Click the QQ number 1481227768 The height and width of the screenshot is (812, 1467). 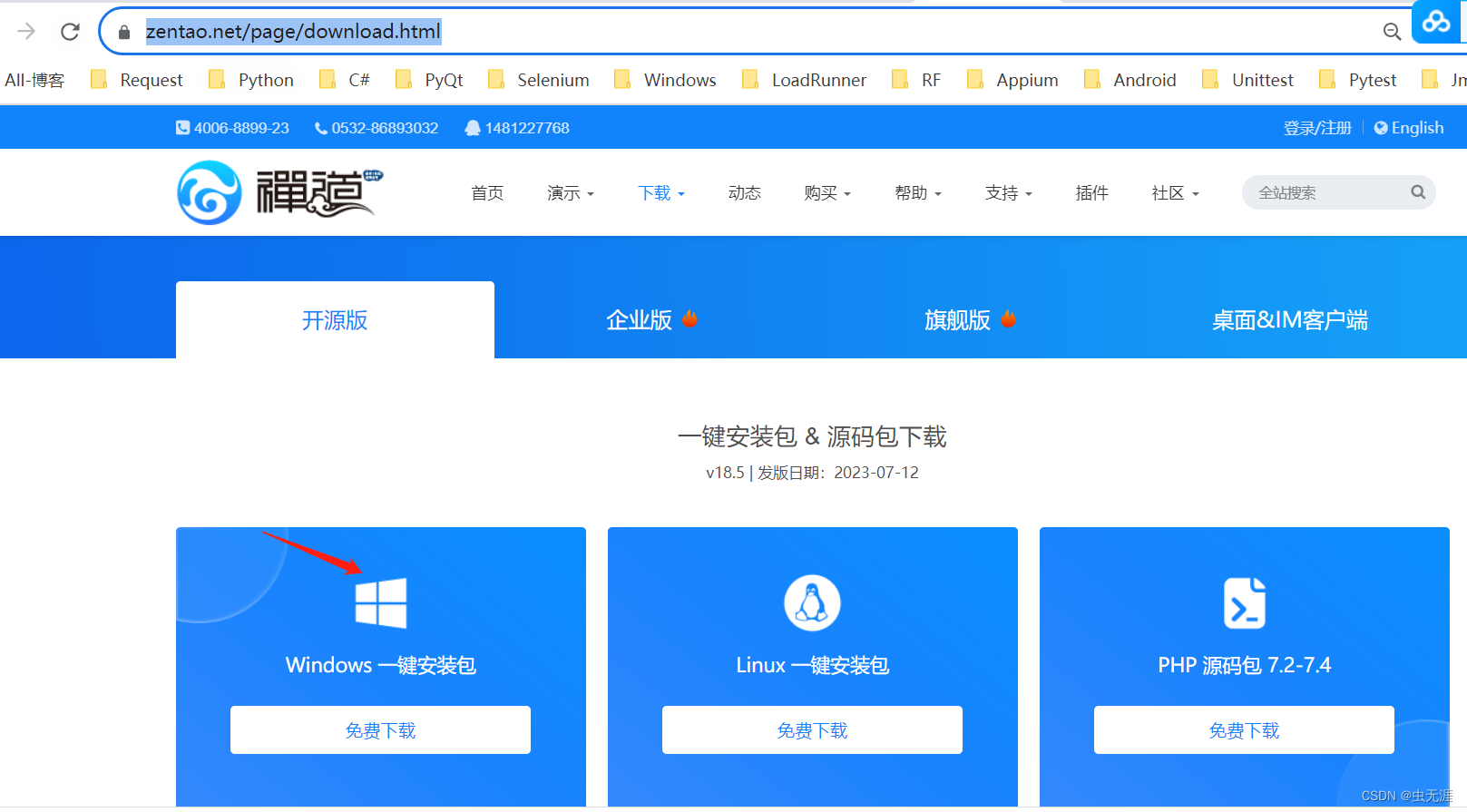pyautogui.click(x=517, y=128)
